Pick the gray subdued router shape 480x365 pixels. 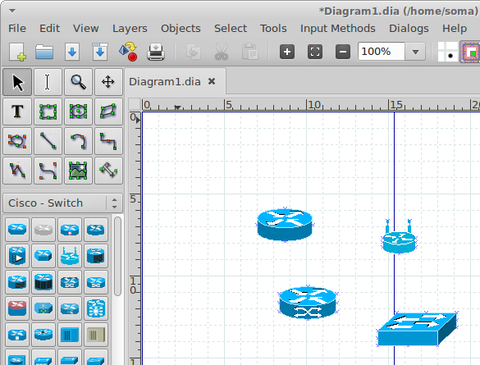tap(43, 229)
